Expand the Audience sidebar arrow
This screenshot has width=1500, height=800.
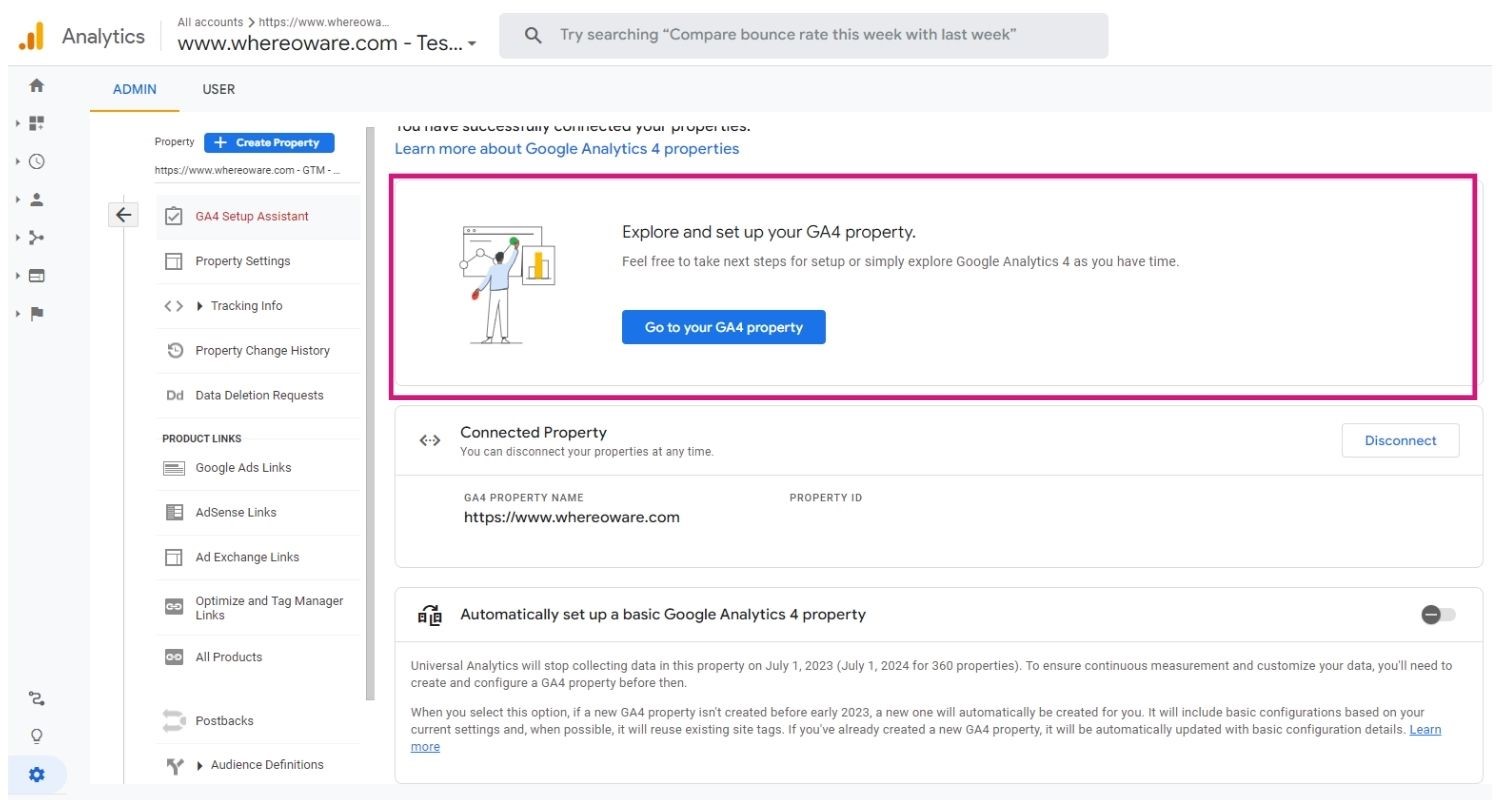tap(19, 199)
